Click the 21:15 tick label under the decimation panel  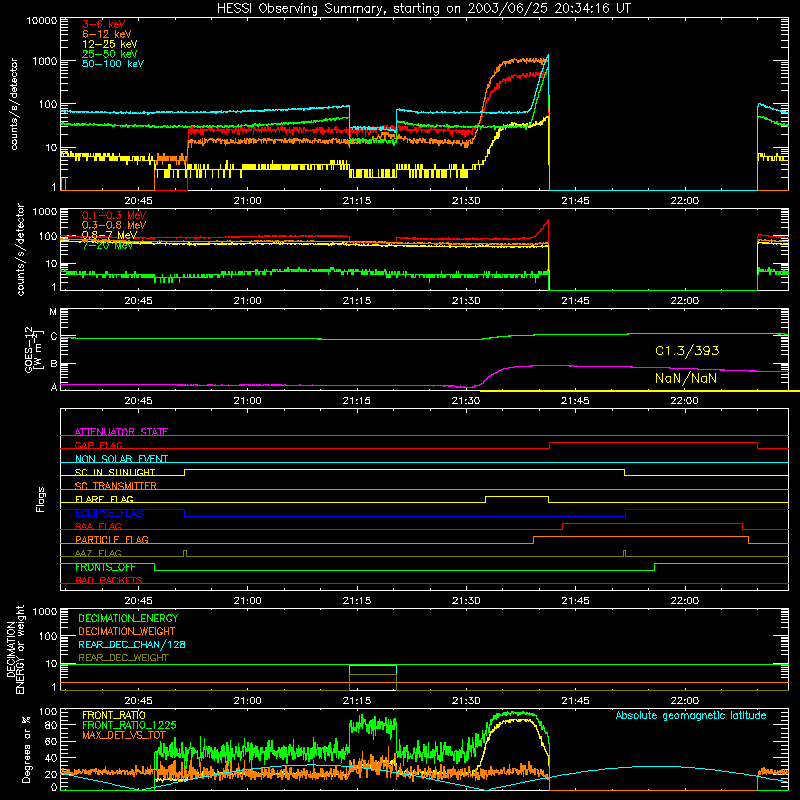click(x=357, y=701)
